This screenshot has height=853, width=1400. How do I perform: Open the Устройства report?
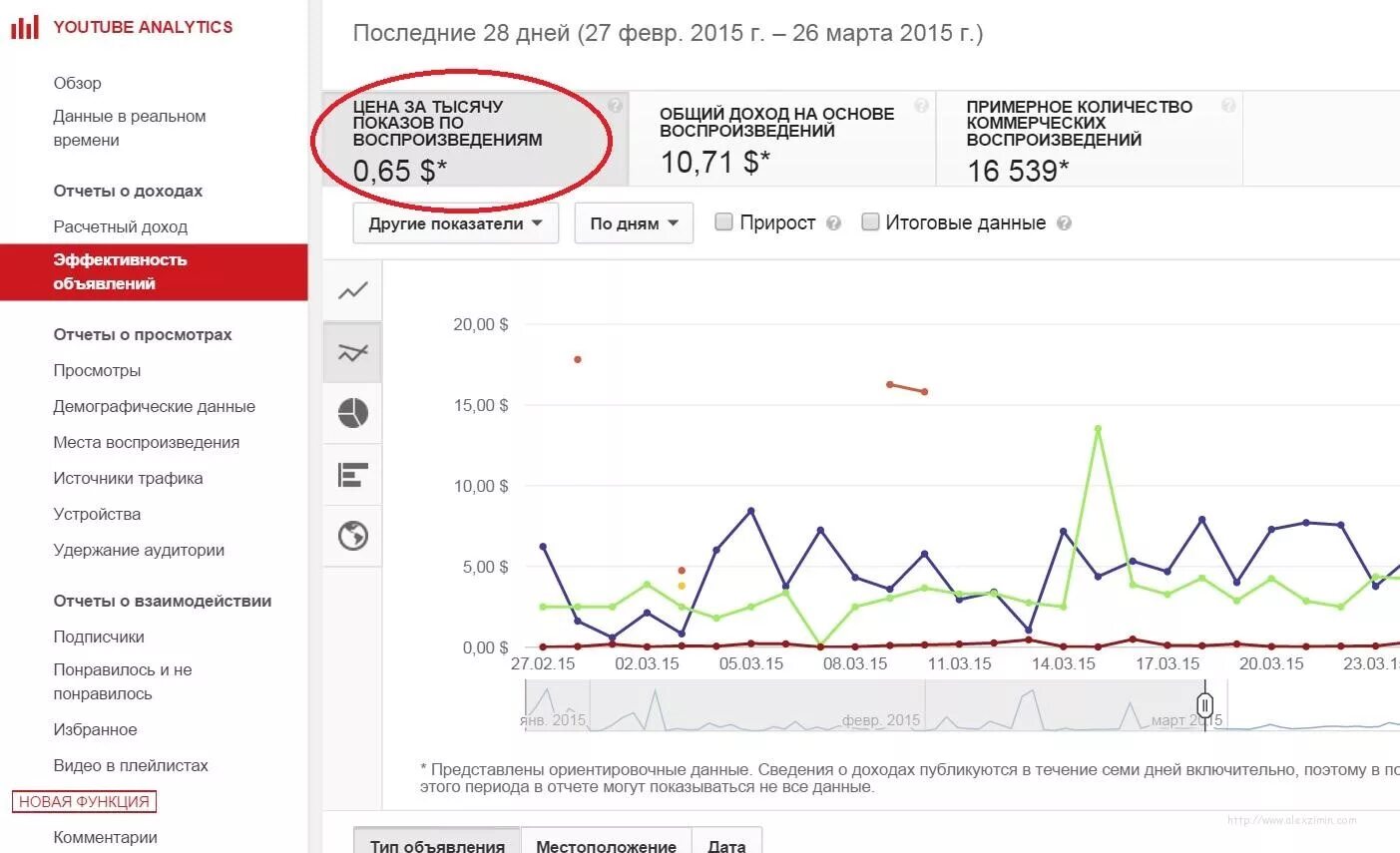coord(97,514)
